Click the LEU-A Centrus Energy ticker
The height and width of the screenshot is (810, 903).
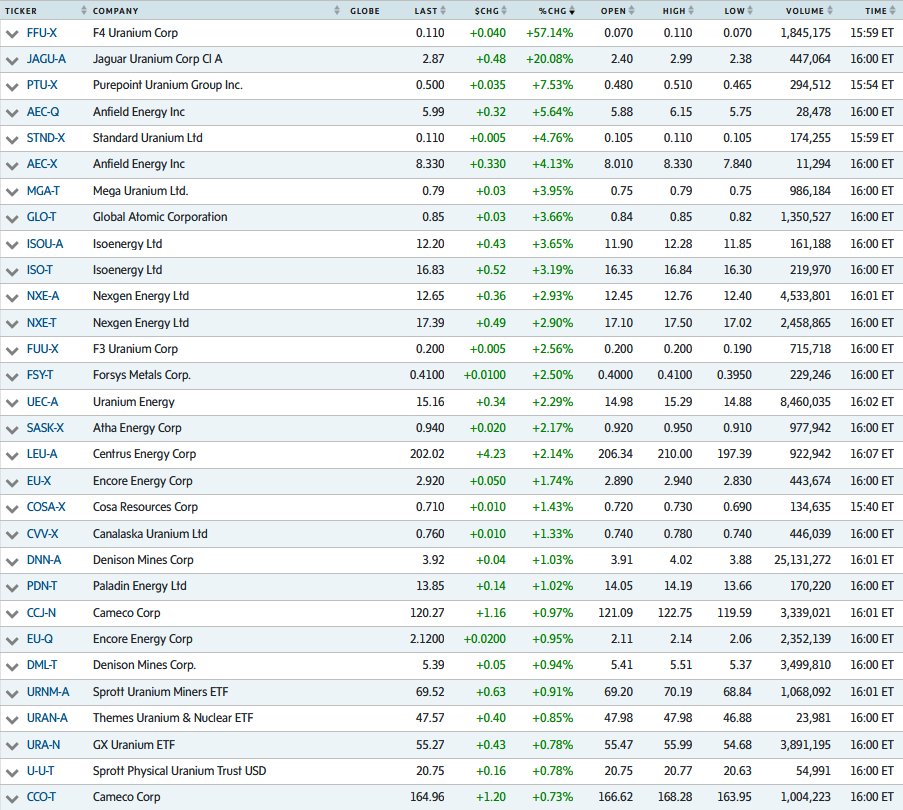[x=44, y=455]
